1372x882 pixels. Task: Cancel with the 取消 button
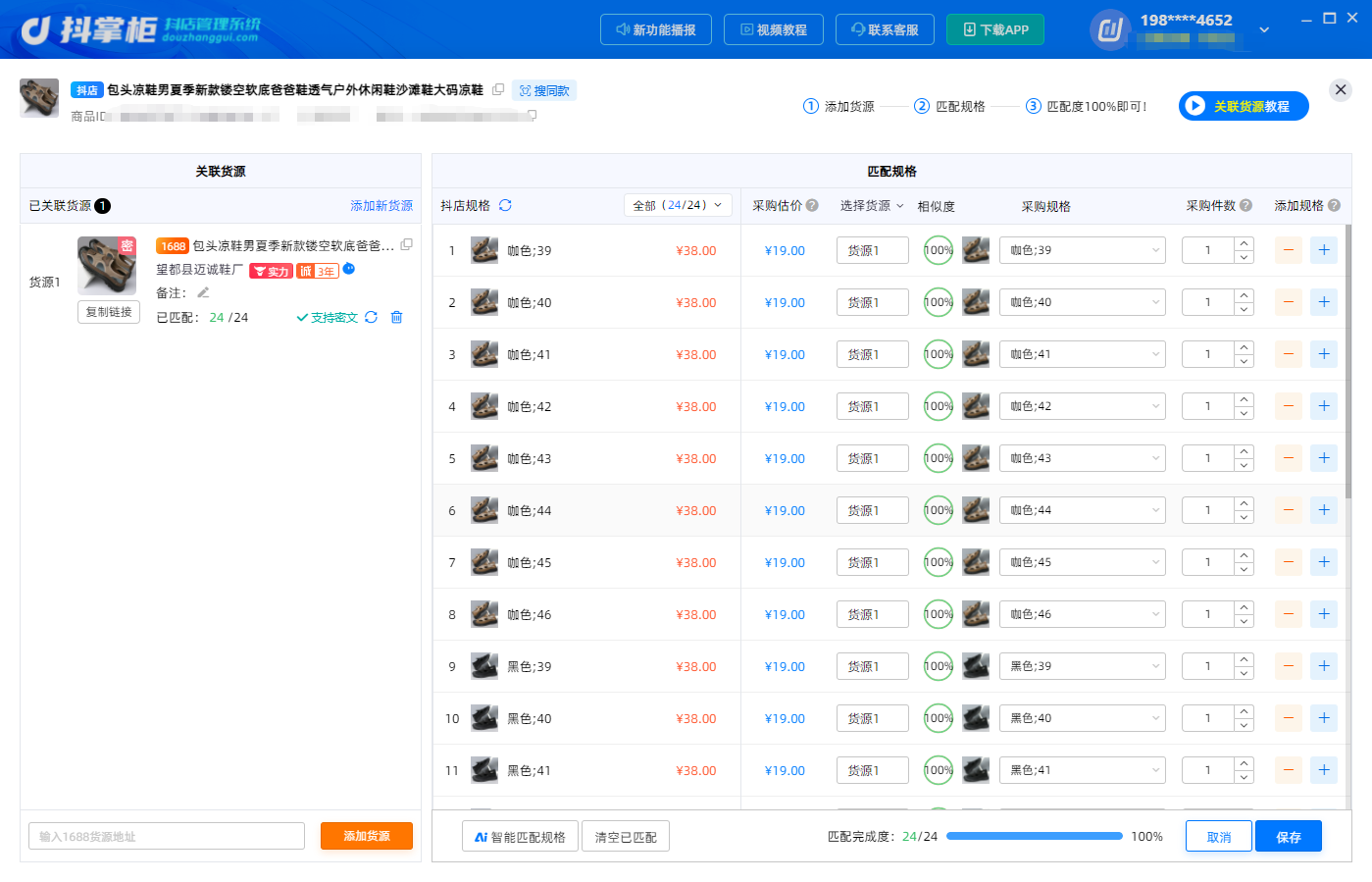point(1219,837)
